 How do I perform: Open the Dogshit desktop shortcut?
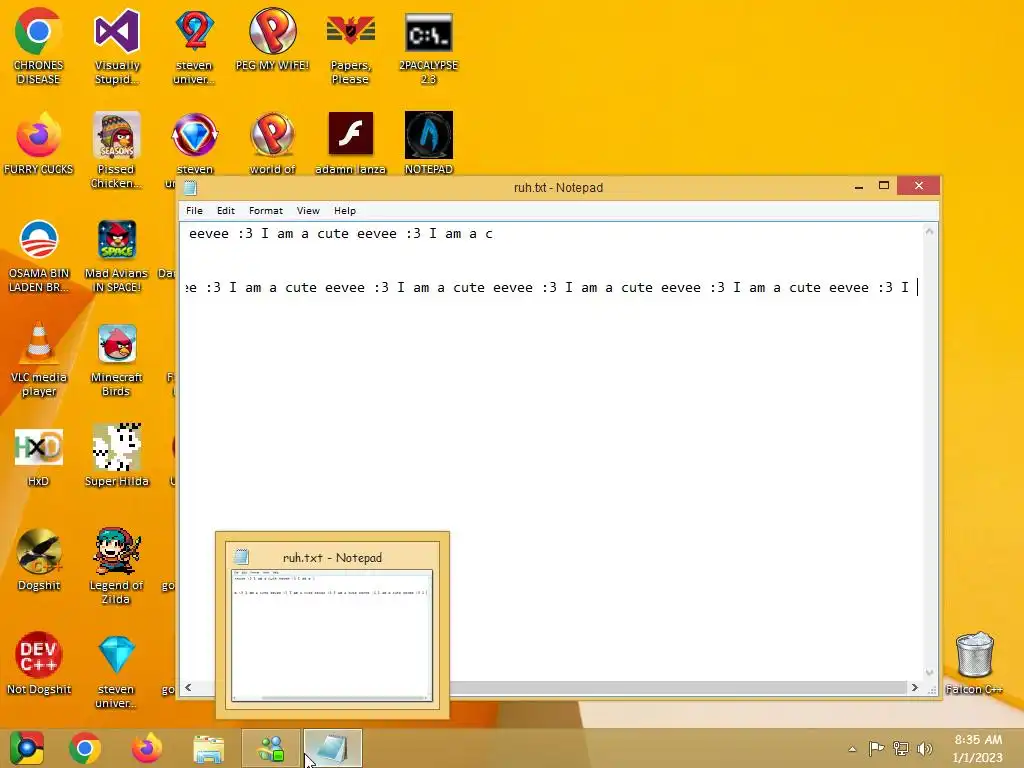pos(38,559)
